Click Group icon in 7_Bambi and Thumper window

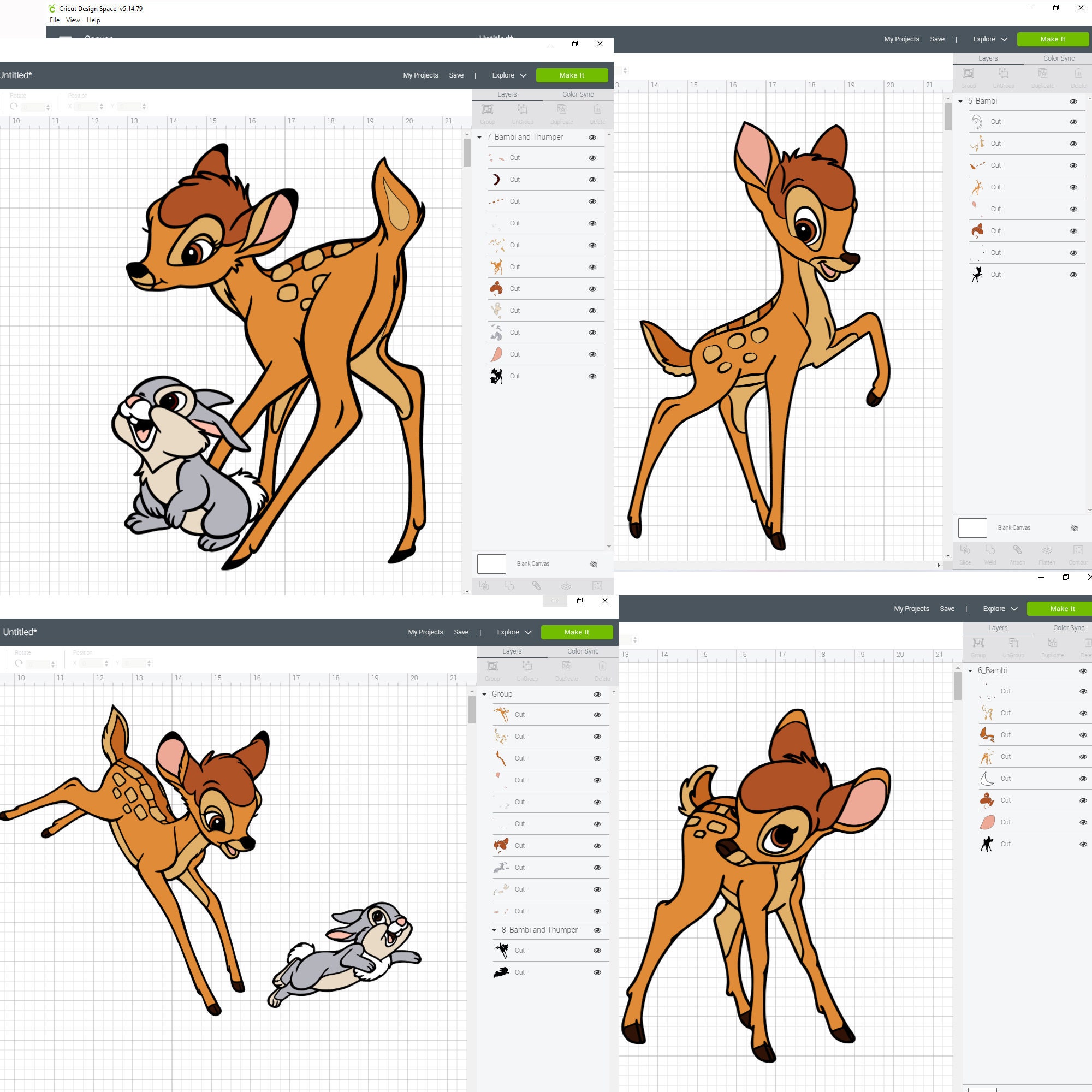point(487,109)
